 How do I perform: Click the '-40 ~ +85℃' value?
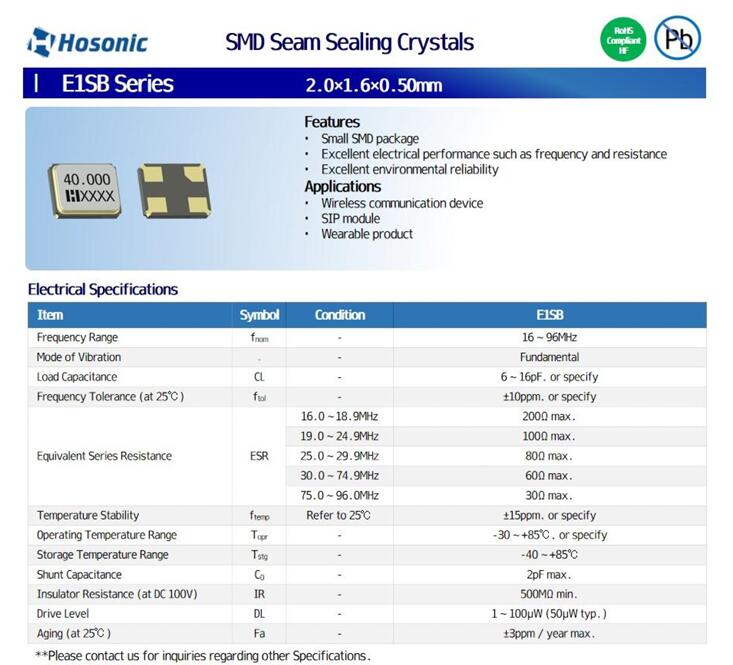[549, 555]
